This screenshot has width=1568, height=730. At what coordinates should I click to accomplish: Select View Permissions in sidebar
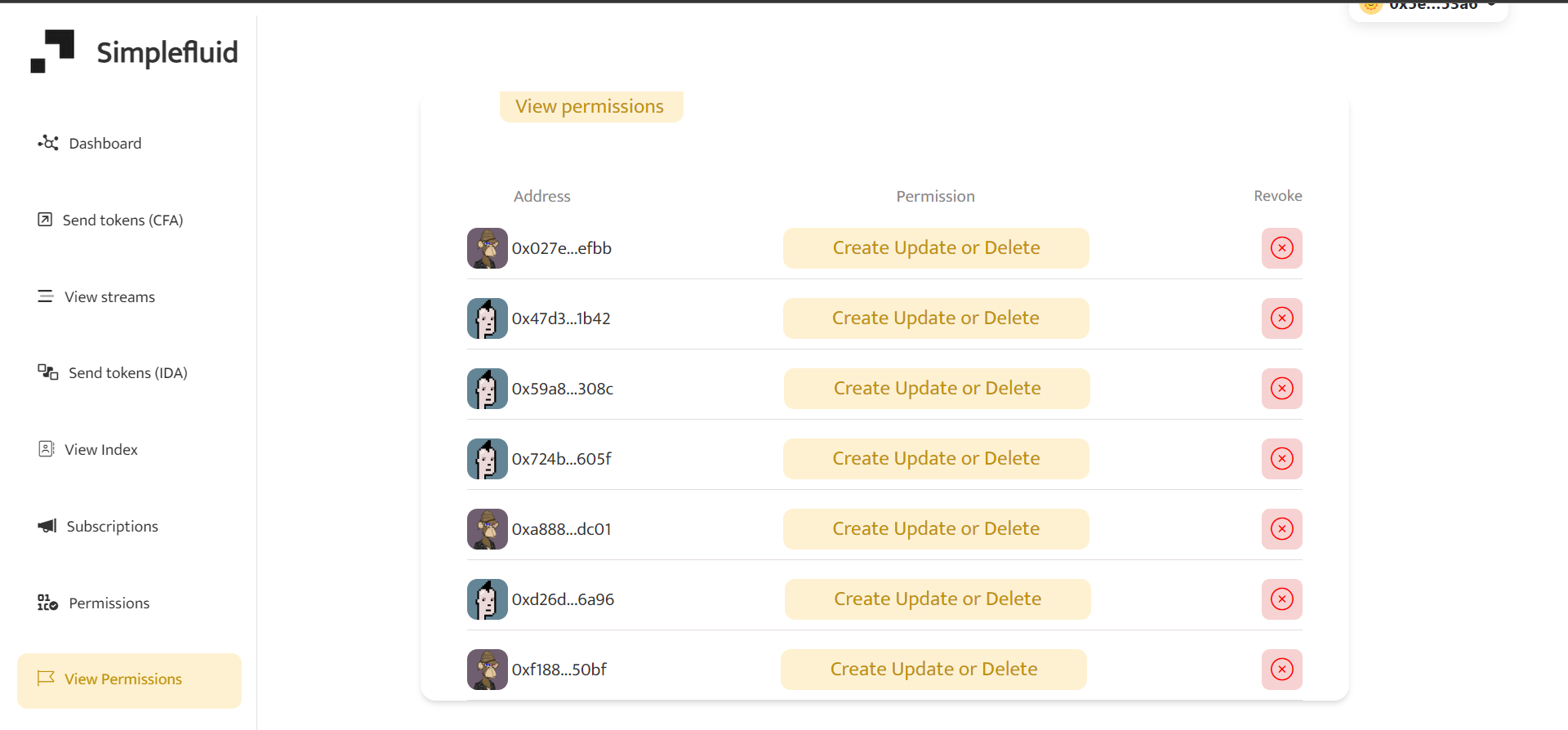(x=129, y=680)
